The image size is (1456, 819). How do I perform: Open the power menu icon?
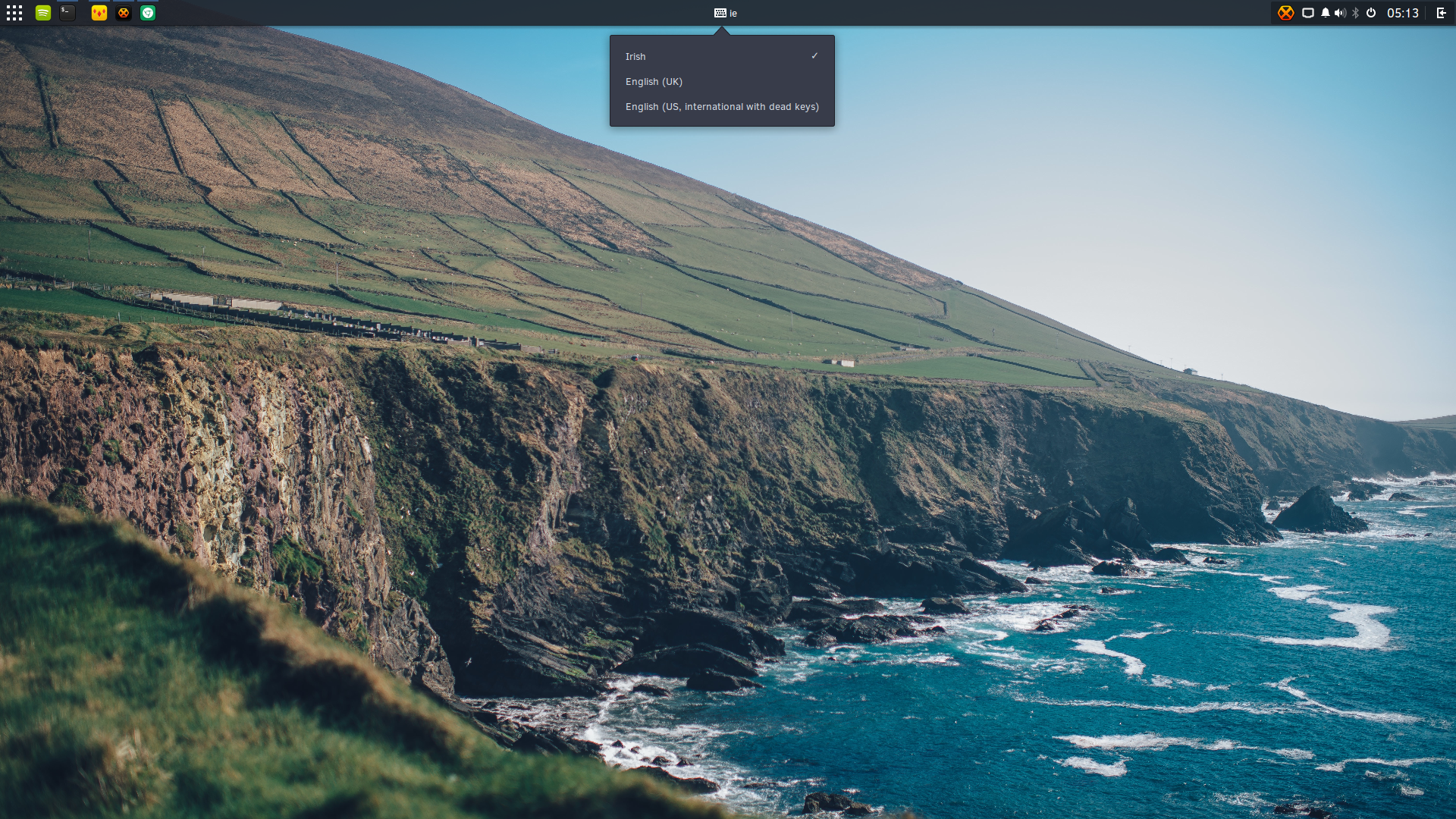point(1371,13)
